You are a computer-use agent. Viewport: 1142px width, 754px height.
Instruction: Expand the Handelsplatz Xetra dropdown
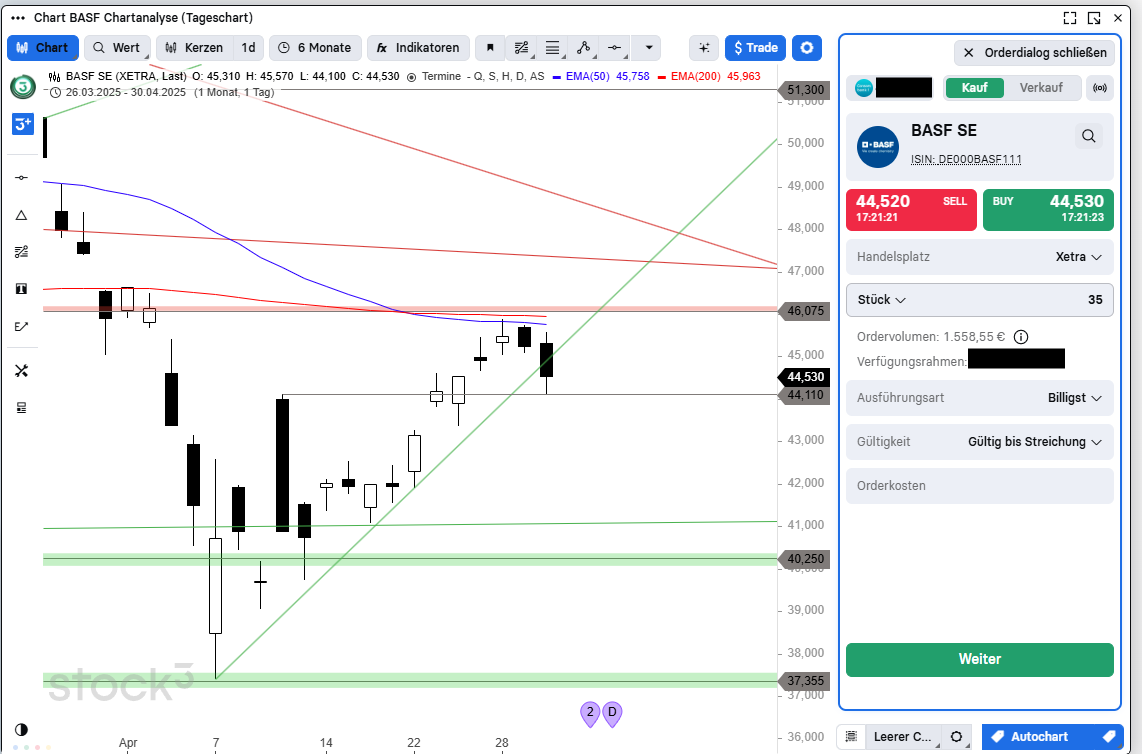(980, 256)
